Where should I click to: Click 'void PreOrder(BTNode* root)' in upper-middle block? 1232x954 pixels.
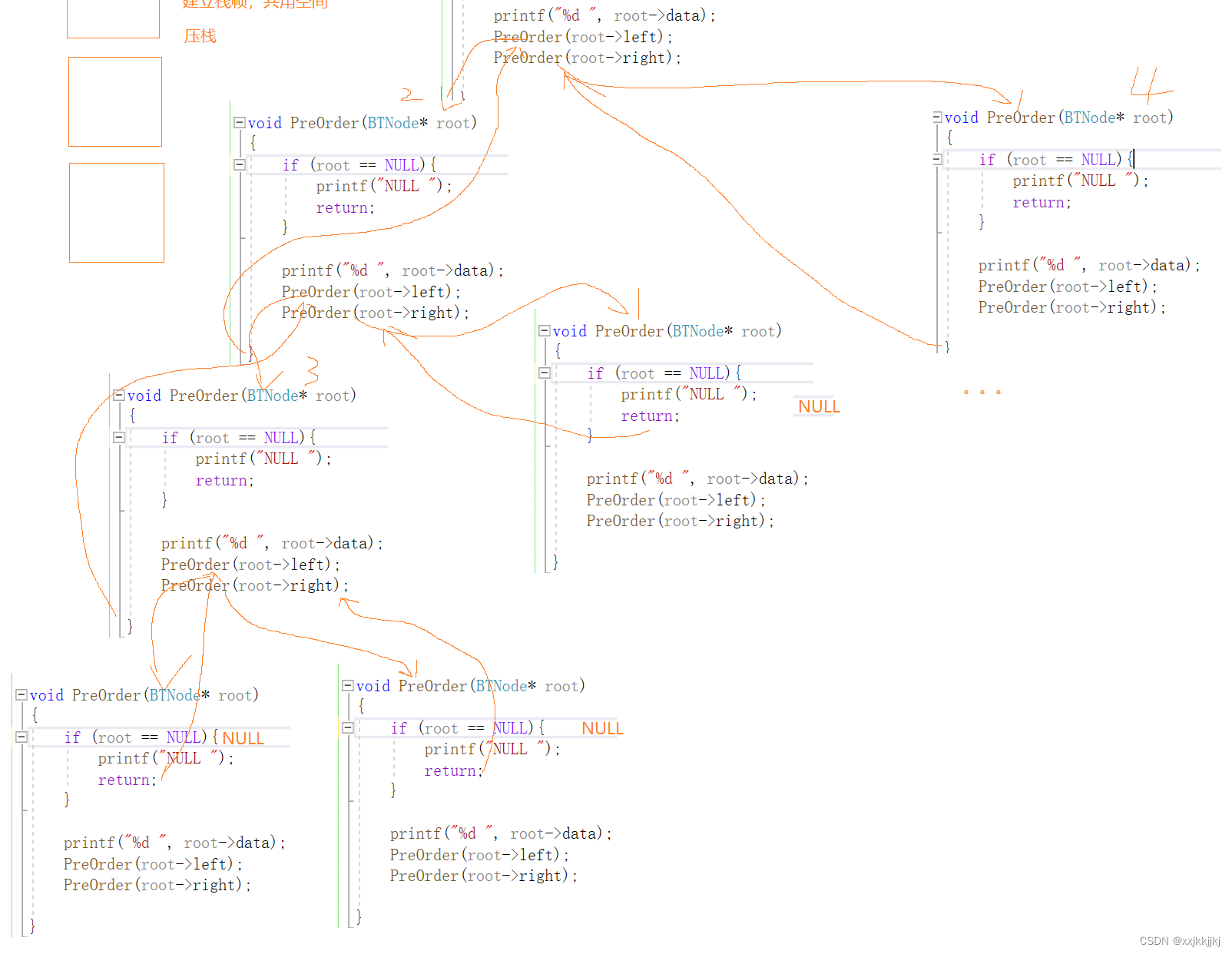pyautogui.click(x=363, y=123)
